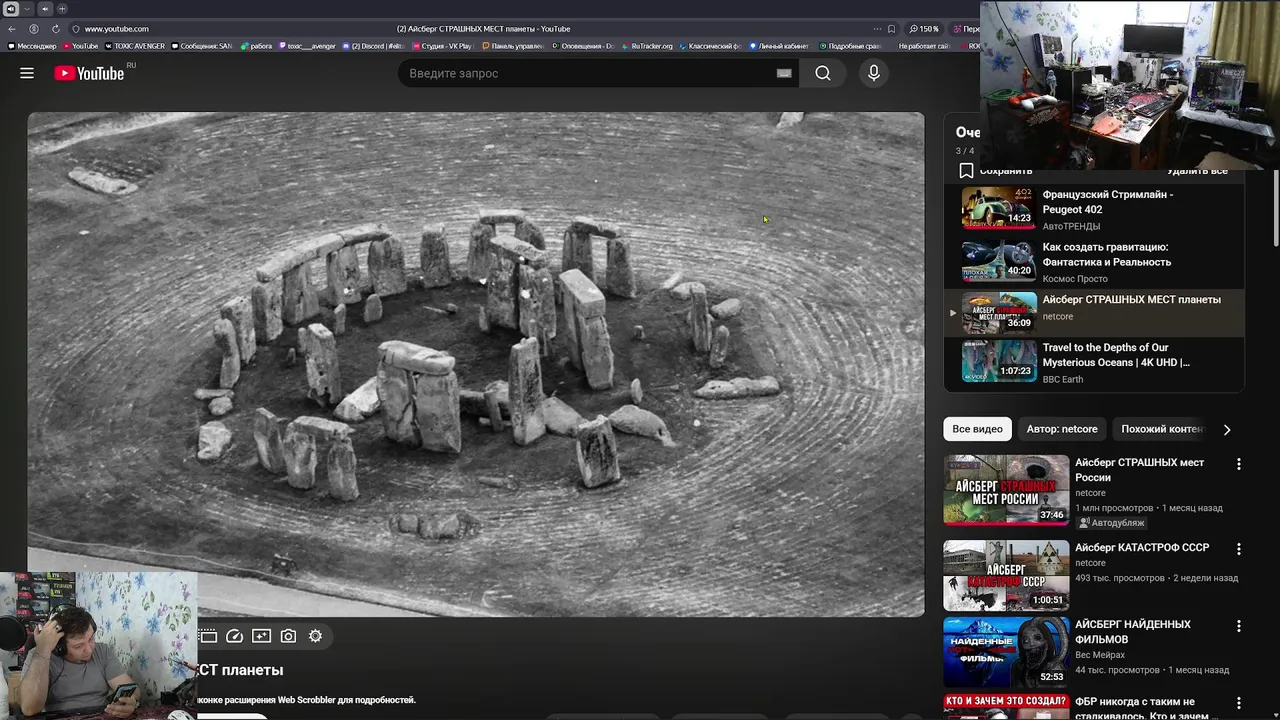Go back using browser back arrow
Image resolution: width=1280 pixels, height=720 pixels.
tap(12, 29)
